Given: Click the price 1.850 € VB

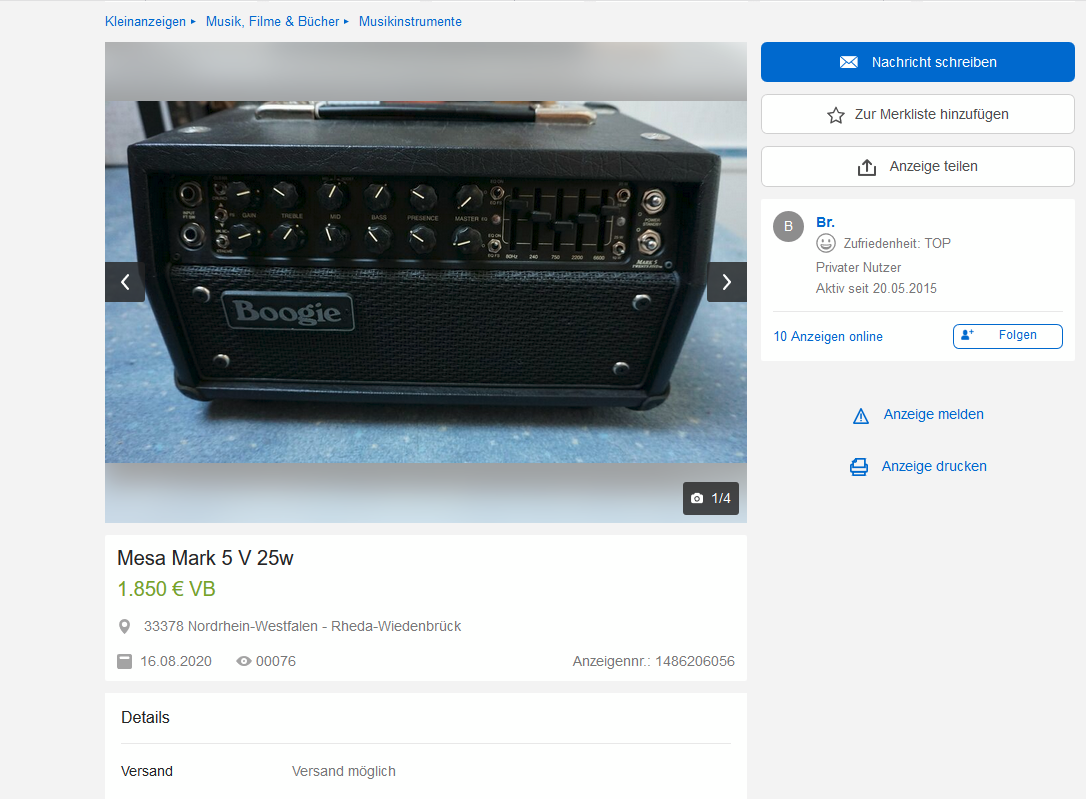Looking at the screenshot, I should [x=166, y=589].
